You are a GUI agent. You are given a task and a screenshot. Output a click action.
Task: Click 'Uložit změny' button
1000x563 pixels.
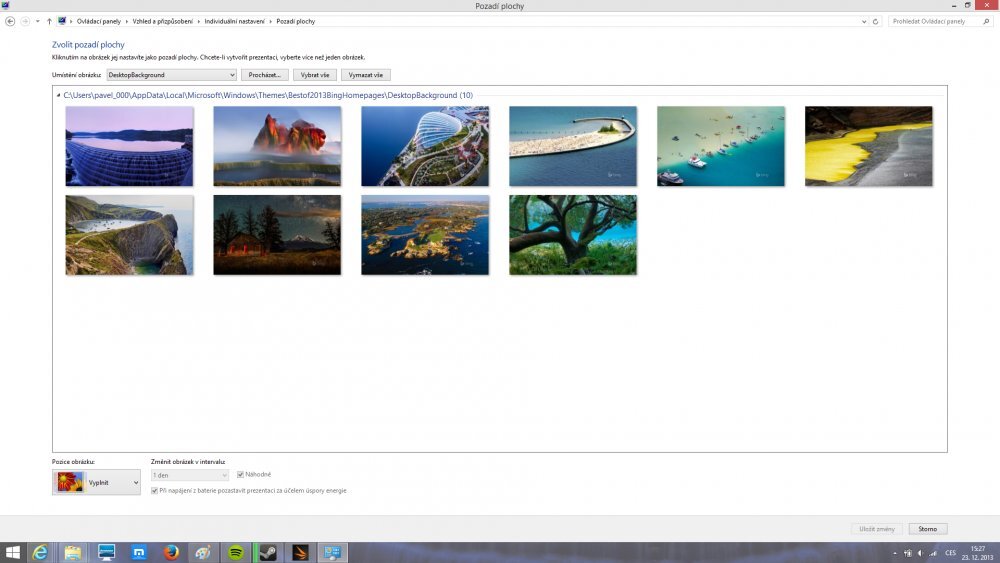tap(877, 529)
